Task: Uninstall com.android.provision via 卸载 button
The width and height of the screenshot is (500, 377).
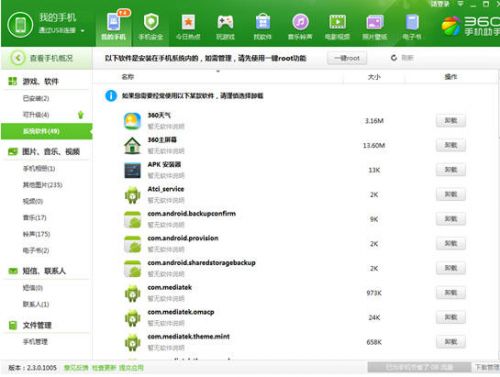Action: (451, 244)
